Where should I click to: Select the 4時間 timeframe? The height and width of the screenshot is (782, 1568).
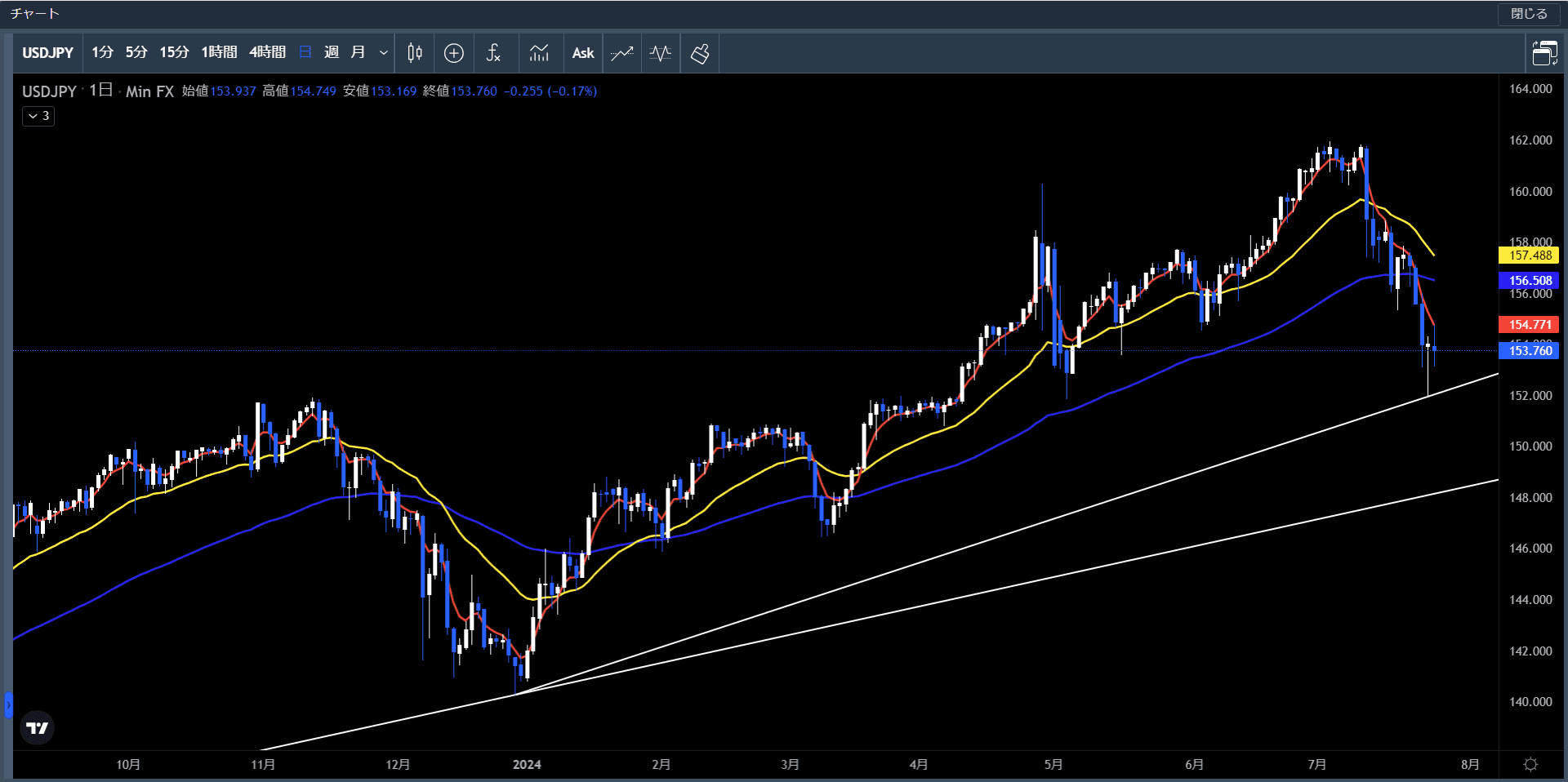(x=267, y=52)
